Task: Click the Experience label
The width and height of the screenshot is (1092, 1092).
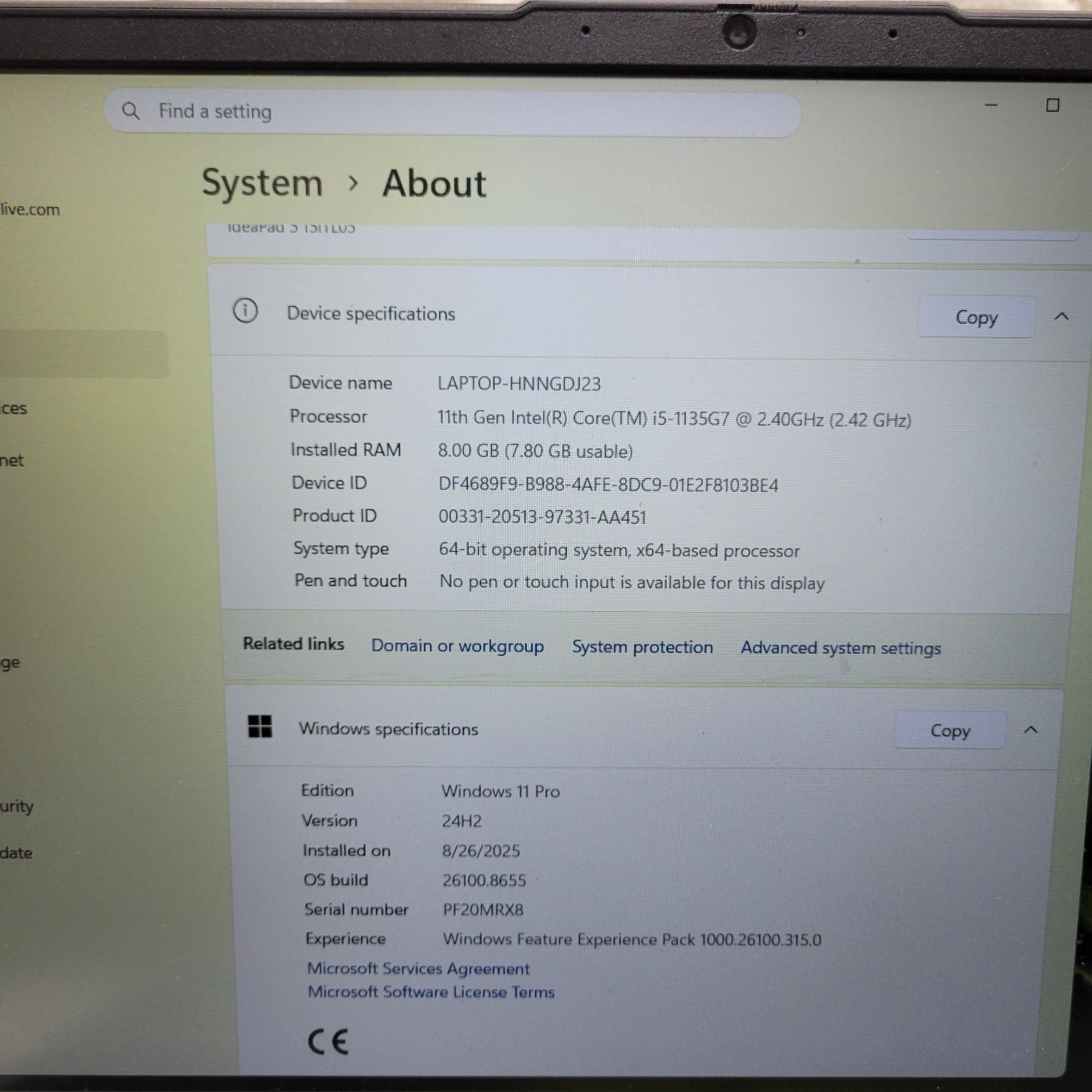Action: tap(345, 939)
